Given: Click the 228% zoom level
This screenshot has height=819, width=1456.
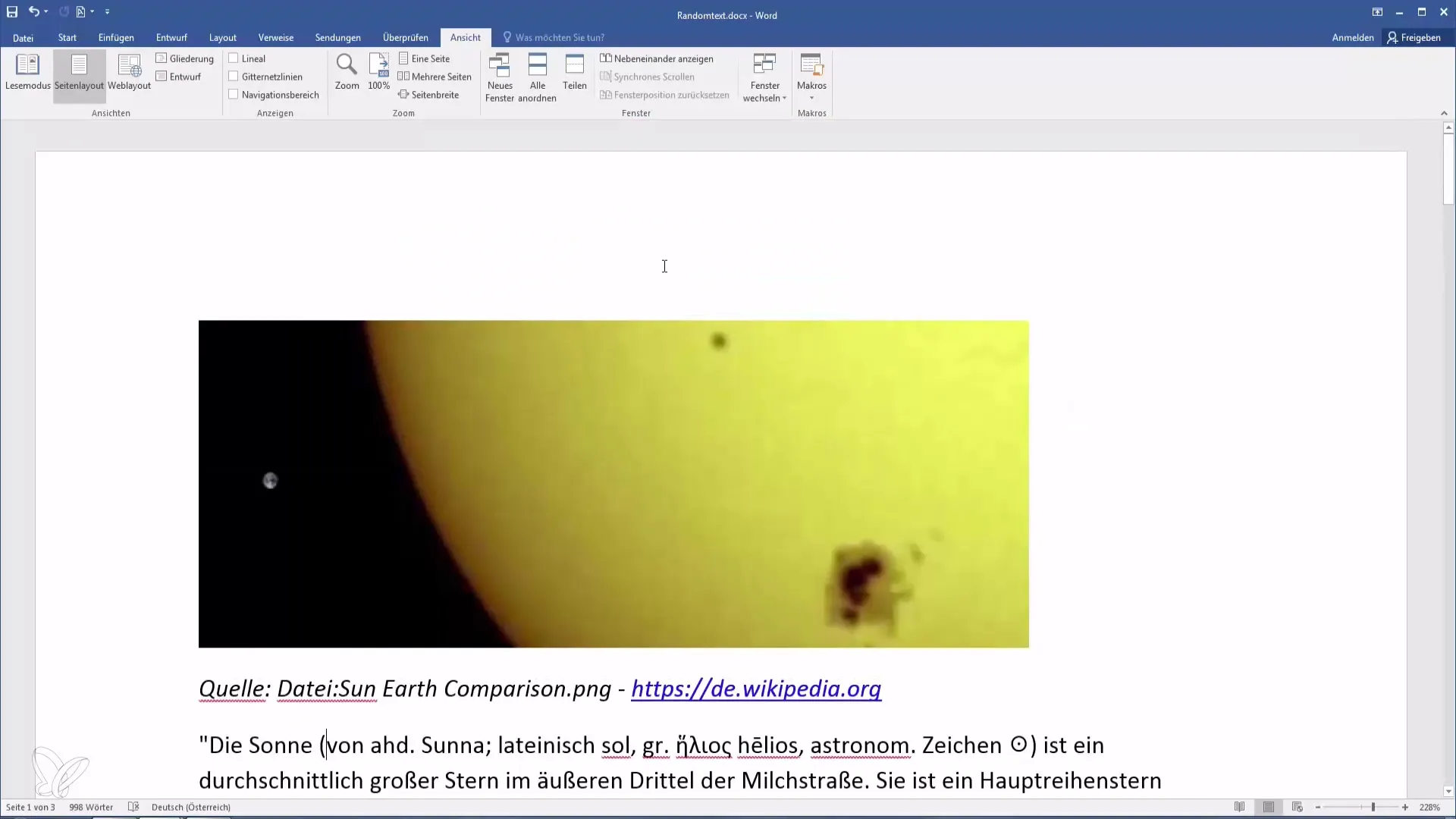Looking at the screenshot, I should (x=1429, y=807).
